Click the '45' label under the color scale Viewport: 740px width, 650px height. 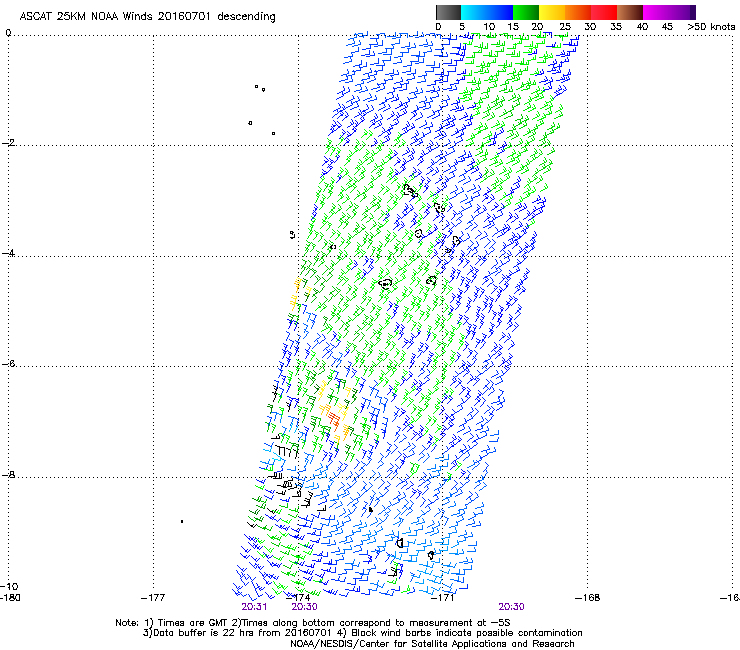[x=667, y=27]
